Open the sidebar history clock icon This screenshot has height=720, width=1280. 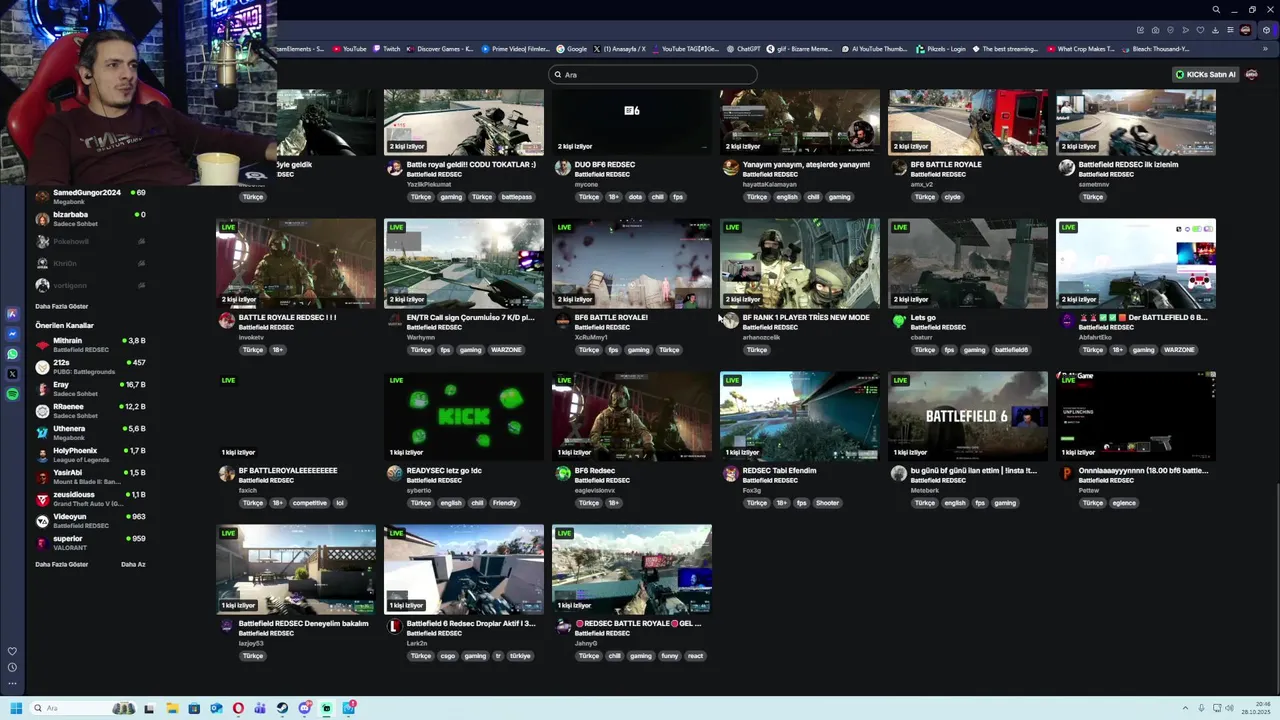tap(12, 667)
